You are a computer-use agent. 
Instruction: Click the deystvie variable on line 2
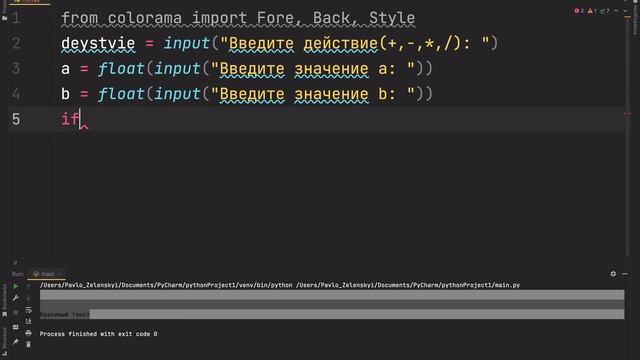98,43
